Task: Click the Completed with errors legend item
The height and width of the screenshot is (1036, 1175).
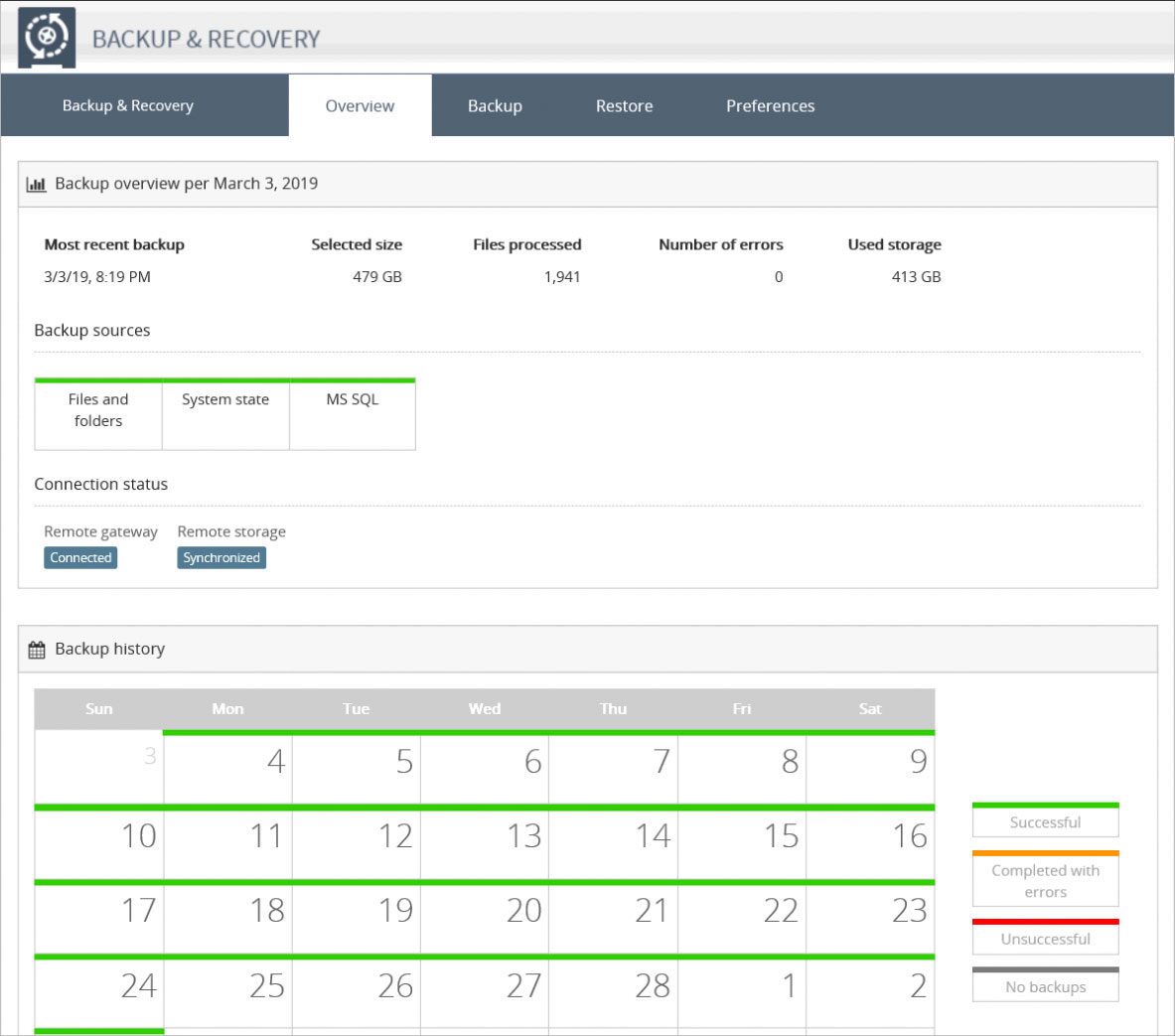Action: tap(1045, 880)
